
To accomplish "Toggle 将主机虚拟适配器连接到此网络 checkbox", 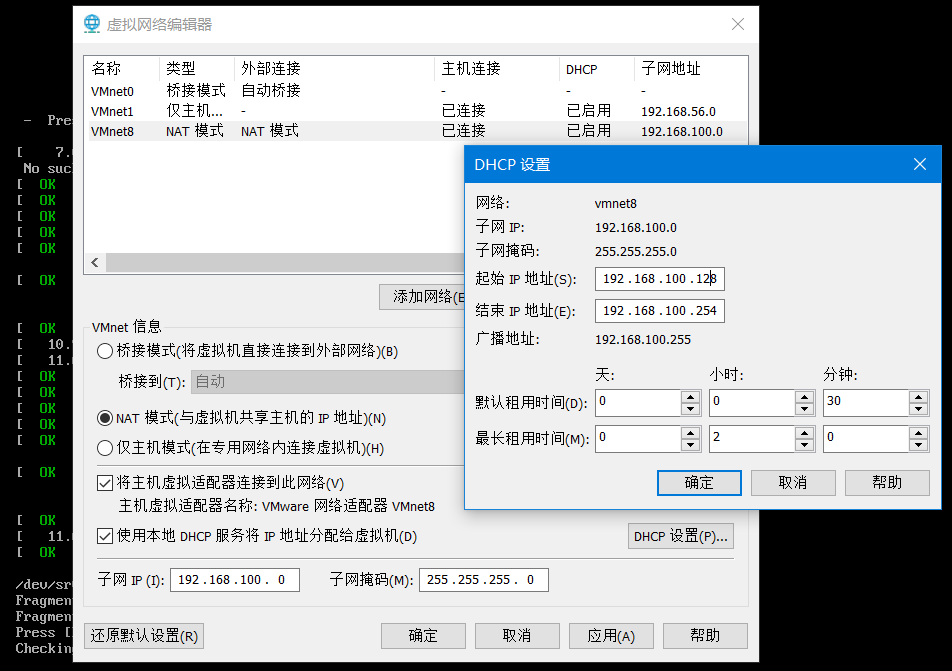I will click(105, 483).
